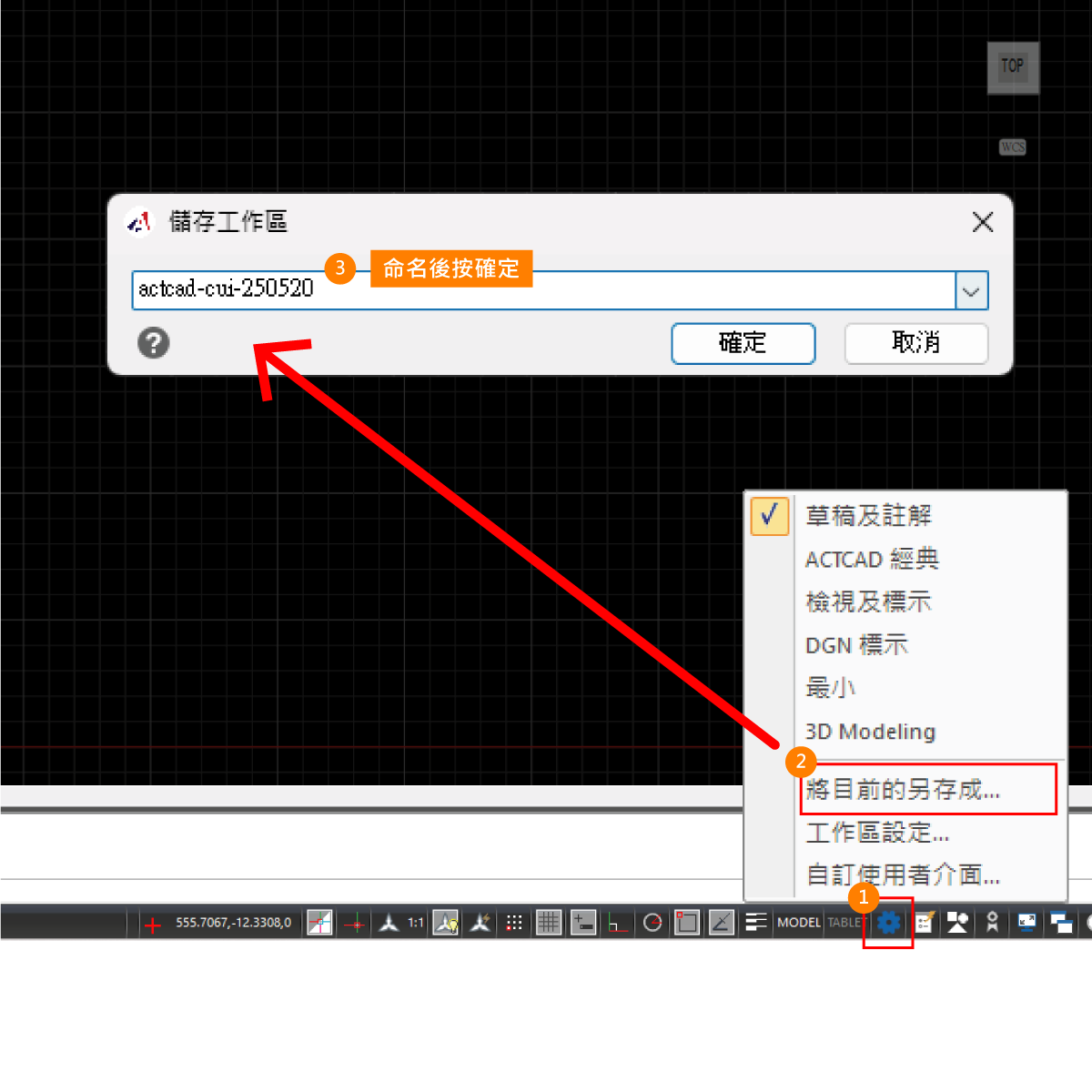The height and width of the screenshot is (1092, 1092).
Task: Toggle object snap square icon
Action: tap(687, 923)
